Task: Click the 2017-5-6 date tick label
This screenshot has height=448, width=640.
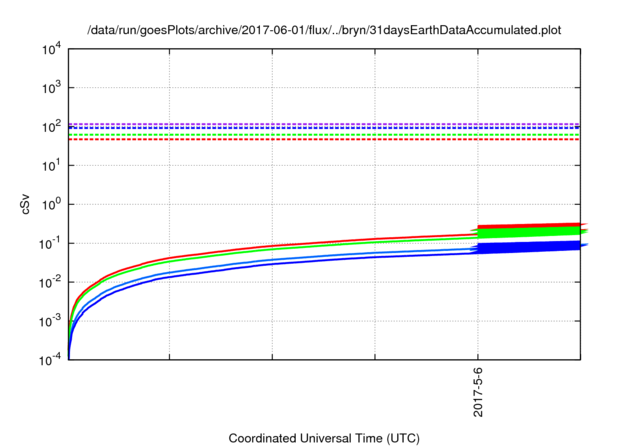Action: 478,392
